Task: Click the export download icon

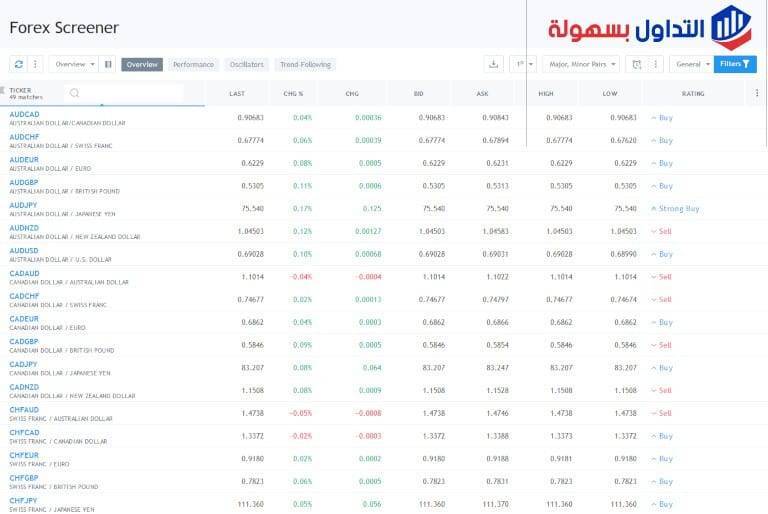Action: coord(494,64)
